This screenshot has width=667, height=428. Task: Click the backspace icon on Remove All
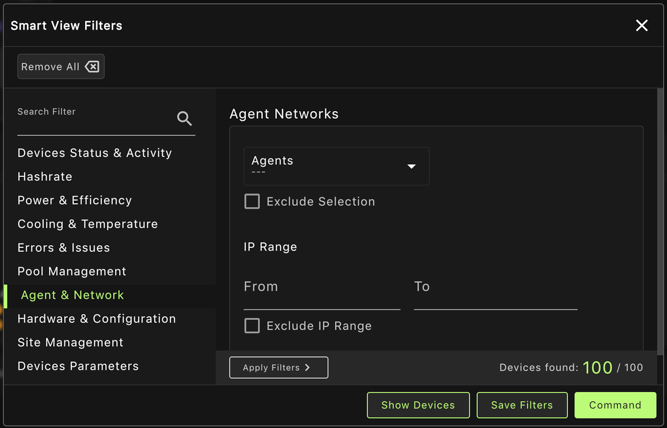[x=92, y=67]
